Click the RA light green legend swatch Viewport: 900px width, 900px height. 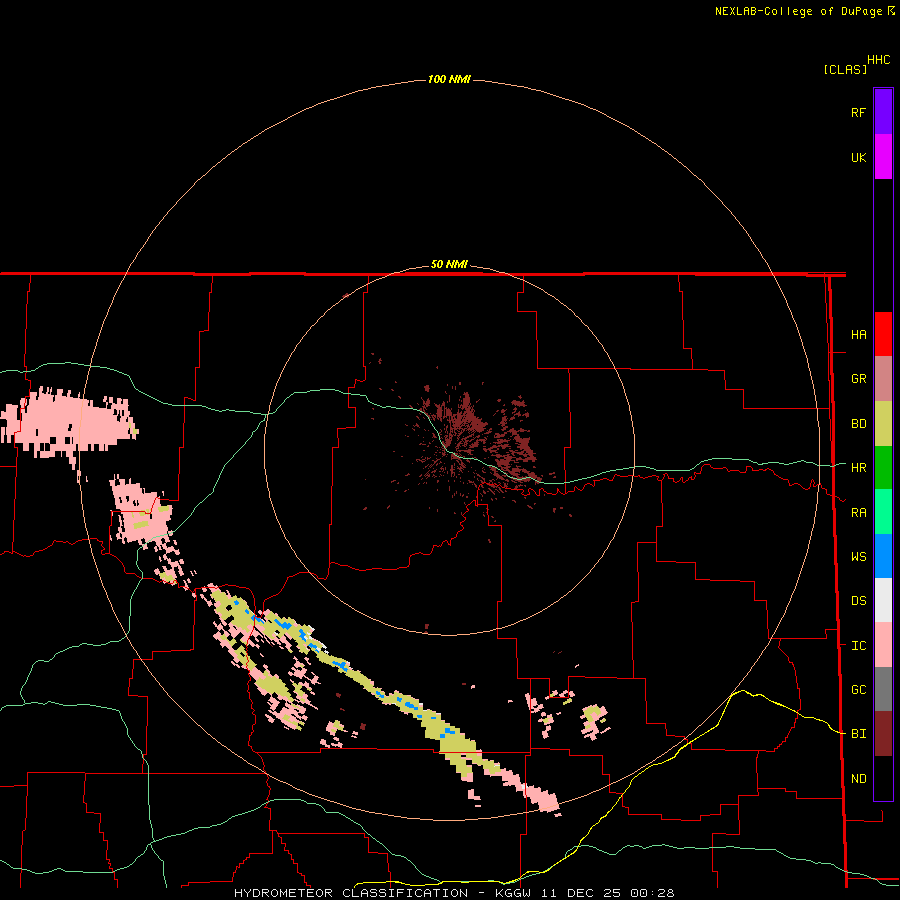(x=883, y=512)
